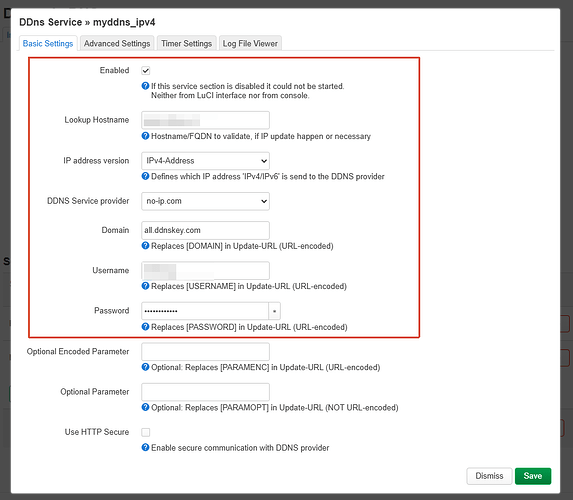Click help icon beside secure communication hint
Image resolution: width=573 pixels, height=500 pixels.
(145, 447)
